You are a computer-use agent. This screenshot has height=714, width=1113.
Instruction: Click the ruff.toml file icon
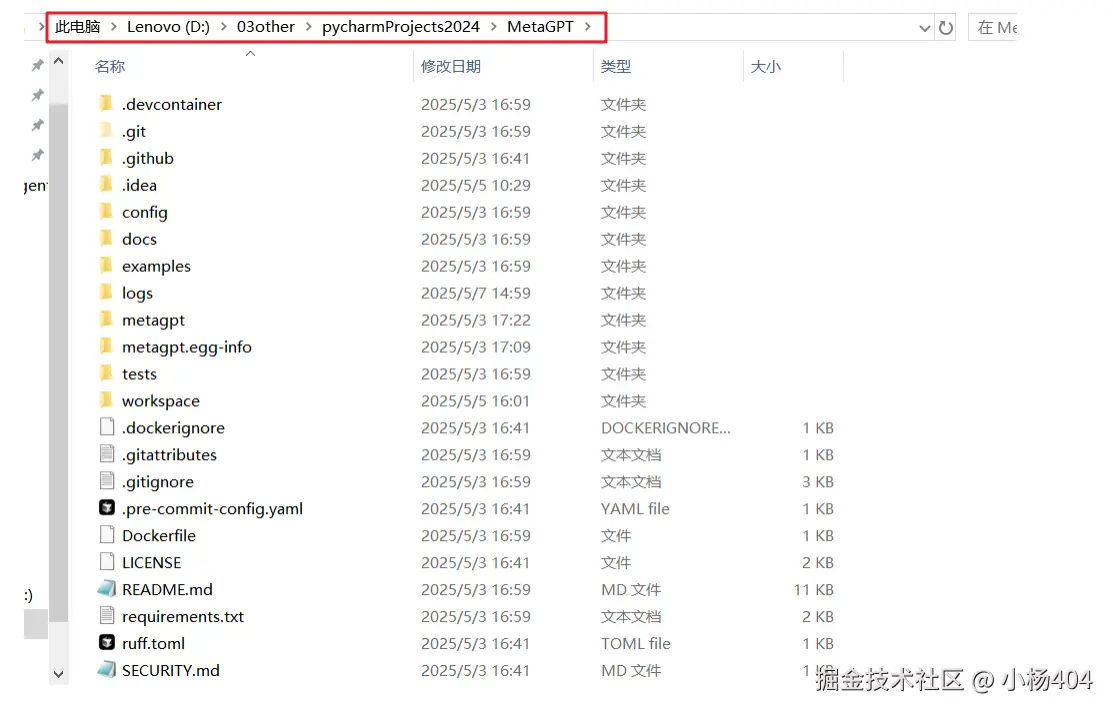pyautogui.click(x=106, y=642)
